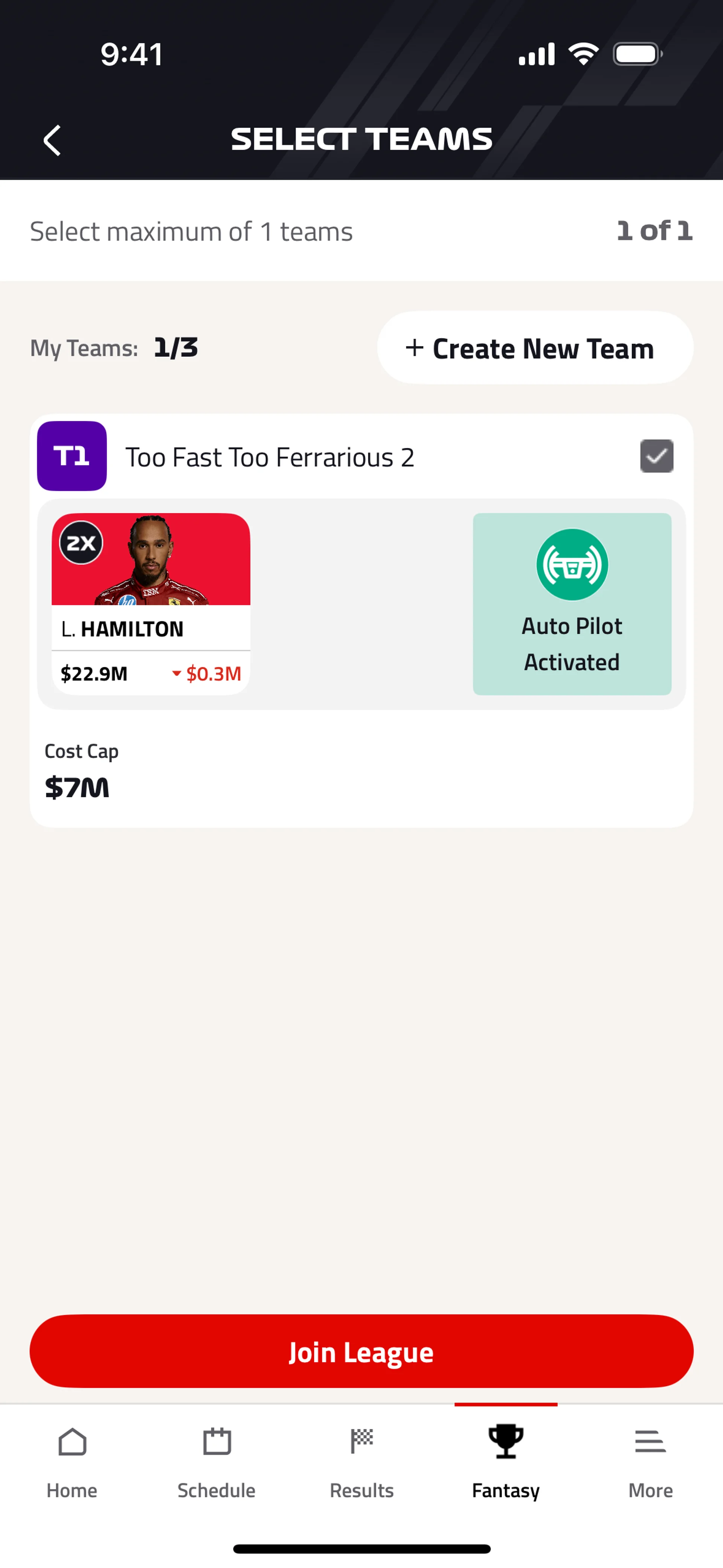This screenshot has width=723, height=1568.
Task: Tap the purple T1 team badge
Action: [x=72, y=456]
